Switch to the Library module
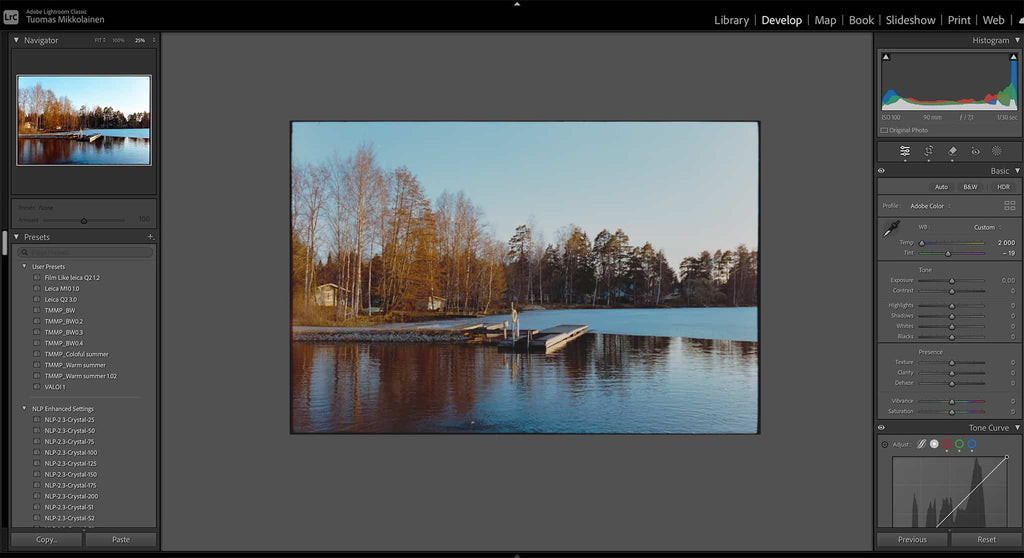This screenshot has width=1024, height=558. [x=731, y=20]
